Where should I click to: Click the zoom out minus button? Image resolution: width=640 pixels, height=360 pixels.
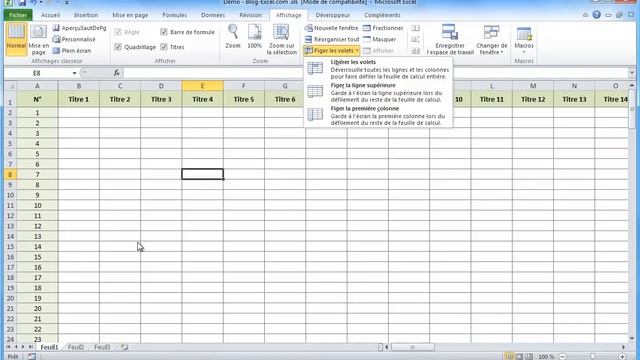[x=562, y=356]
